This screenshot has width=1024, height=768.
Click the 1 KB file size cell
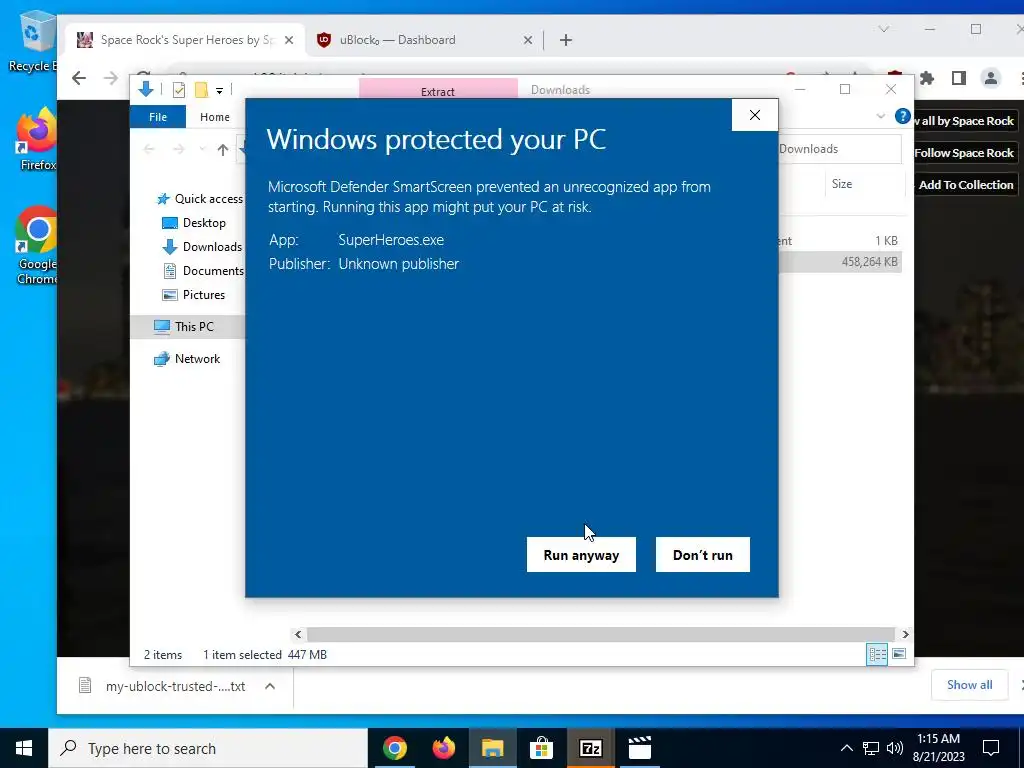pyautogui.click(x=886, y=241)
